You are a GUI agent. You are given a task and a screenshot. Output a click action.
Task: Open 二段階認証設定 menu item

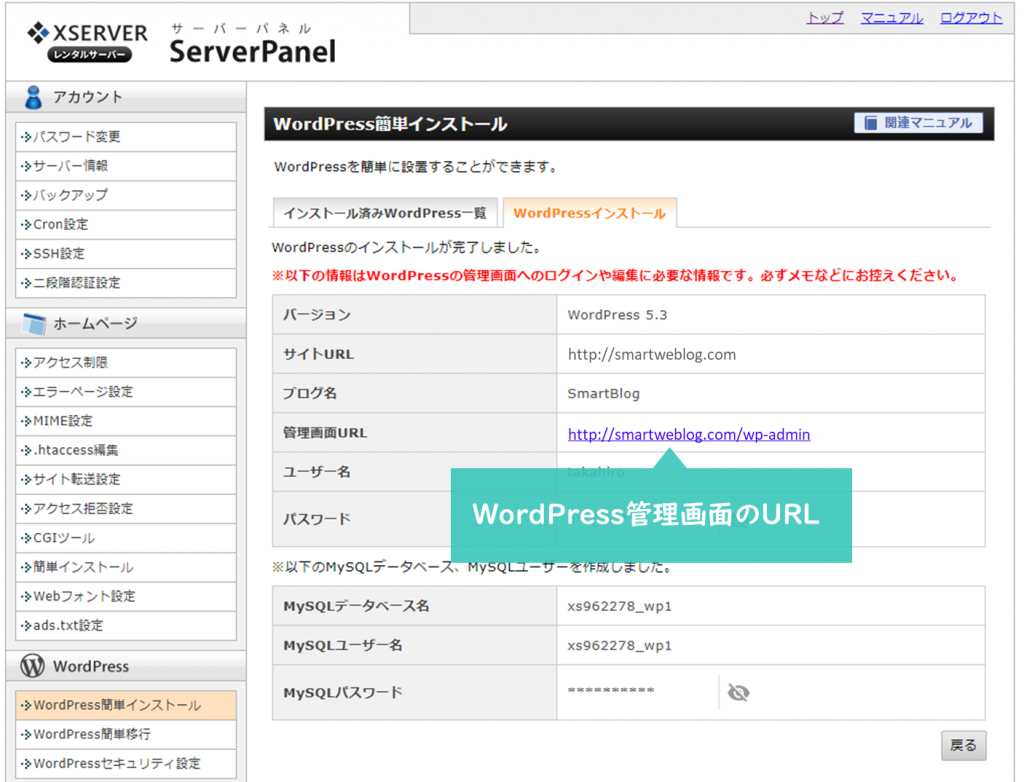(126, 283)
